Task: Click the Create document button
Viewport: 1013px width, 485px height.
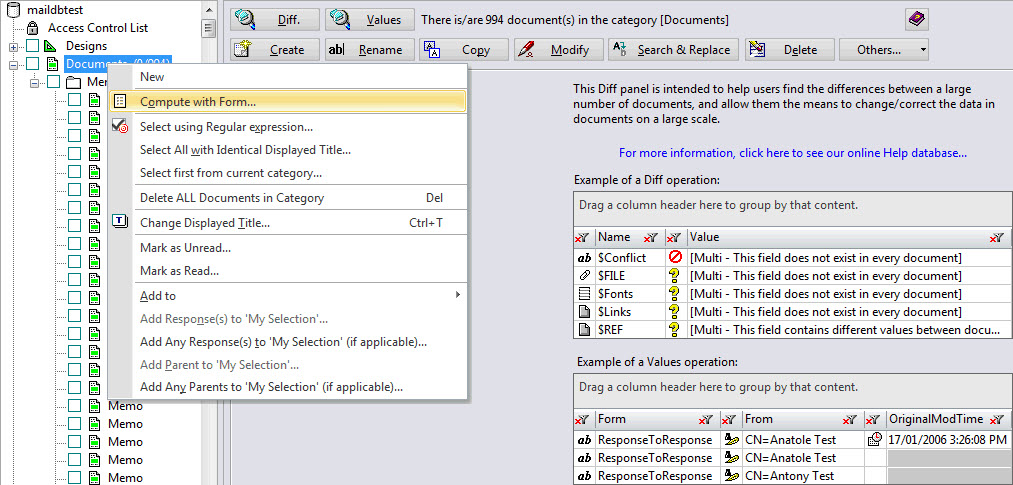Action: point(274,49)
